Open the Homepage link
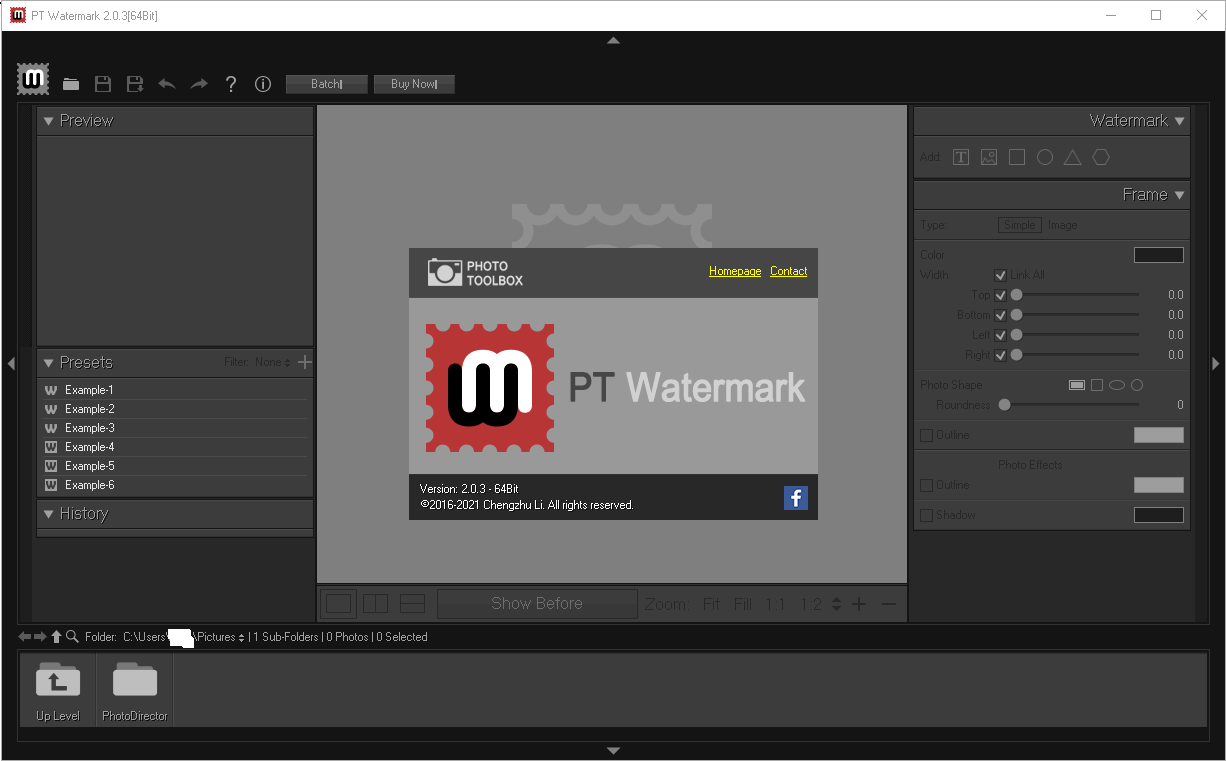The width and height of the screenshot is (1226, 761). (735, 271)
